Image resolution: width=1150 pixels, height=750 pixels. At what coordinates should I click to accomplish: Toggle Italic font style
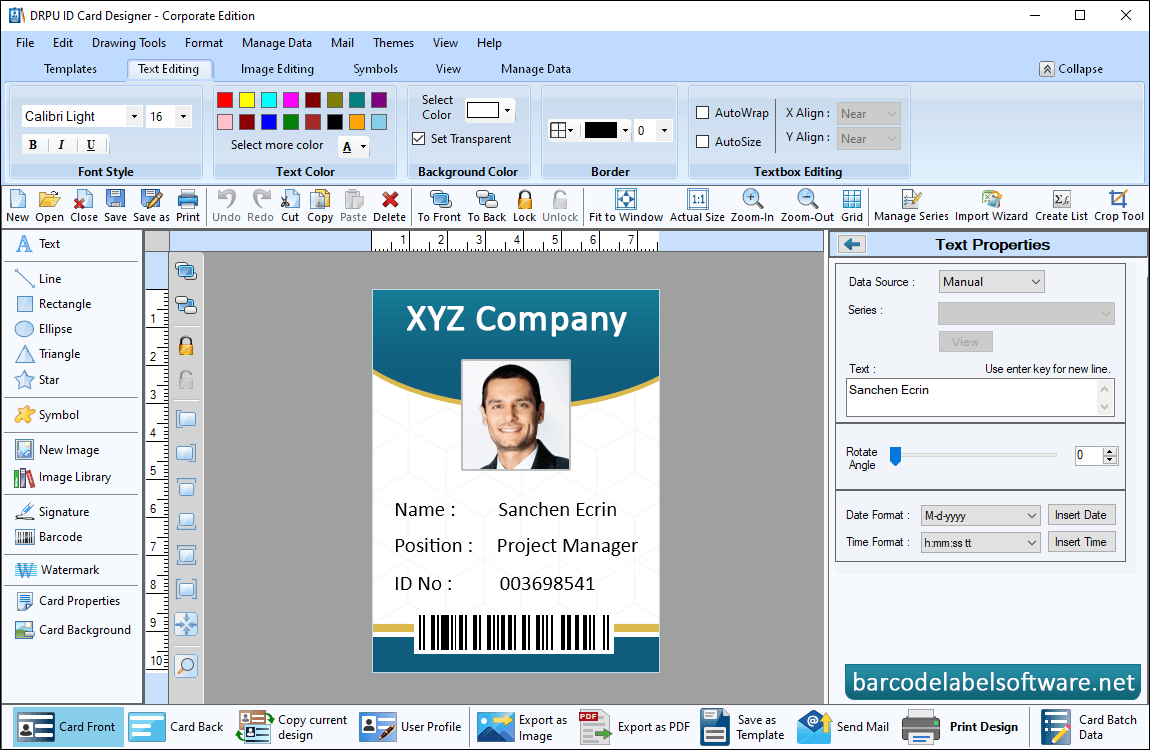tap(61, 145)
